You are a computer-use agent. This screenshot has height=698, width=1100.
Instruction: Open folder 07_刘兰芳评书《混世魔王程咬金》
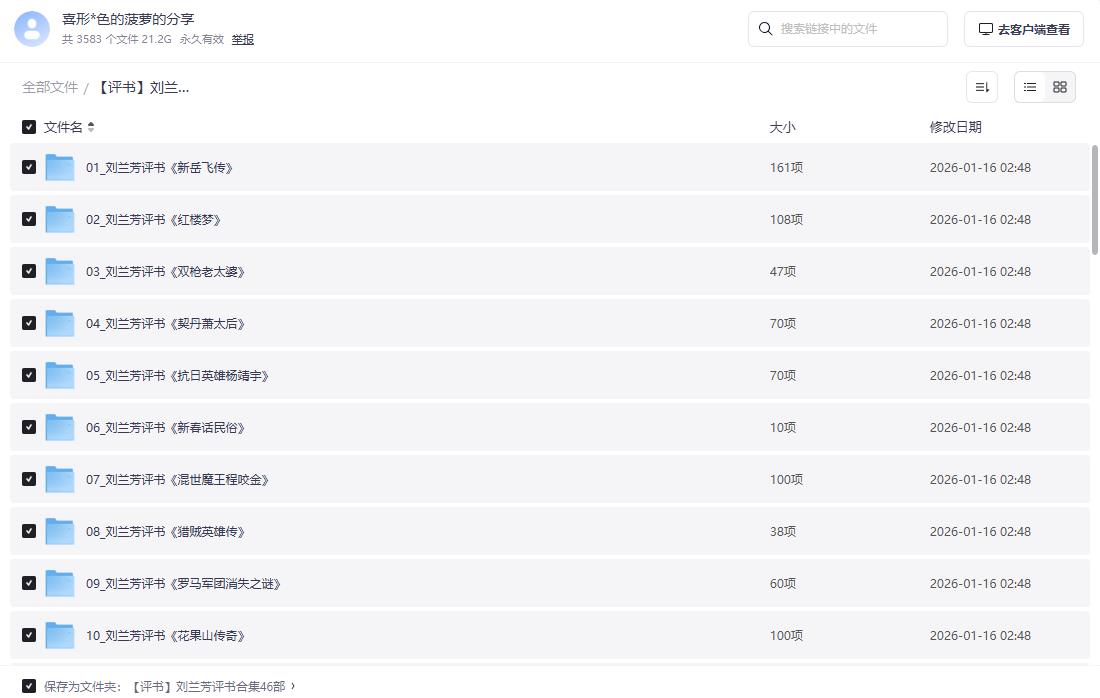pos(177,479)
